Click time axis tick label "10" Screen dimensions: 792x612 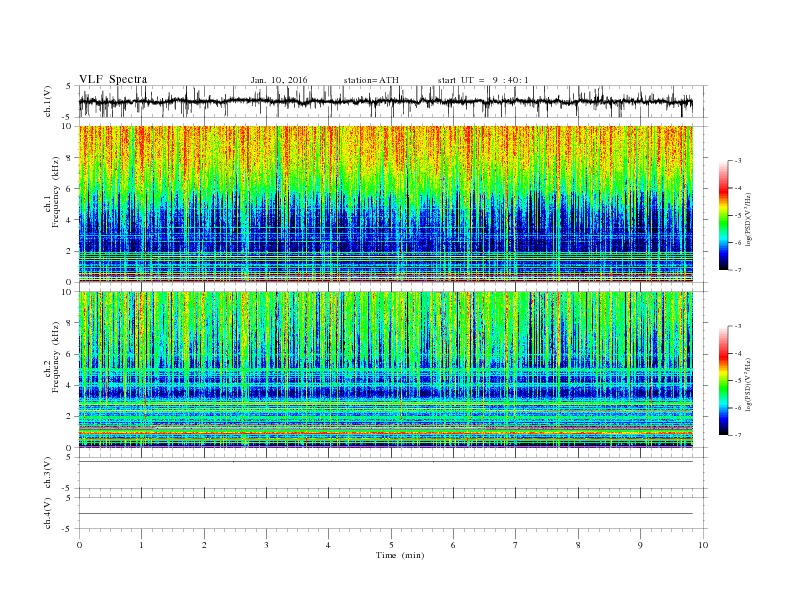pos(703,545)
